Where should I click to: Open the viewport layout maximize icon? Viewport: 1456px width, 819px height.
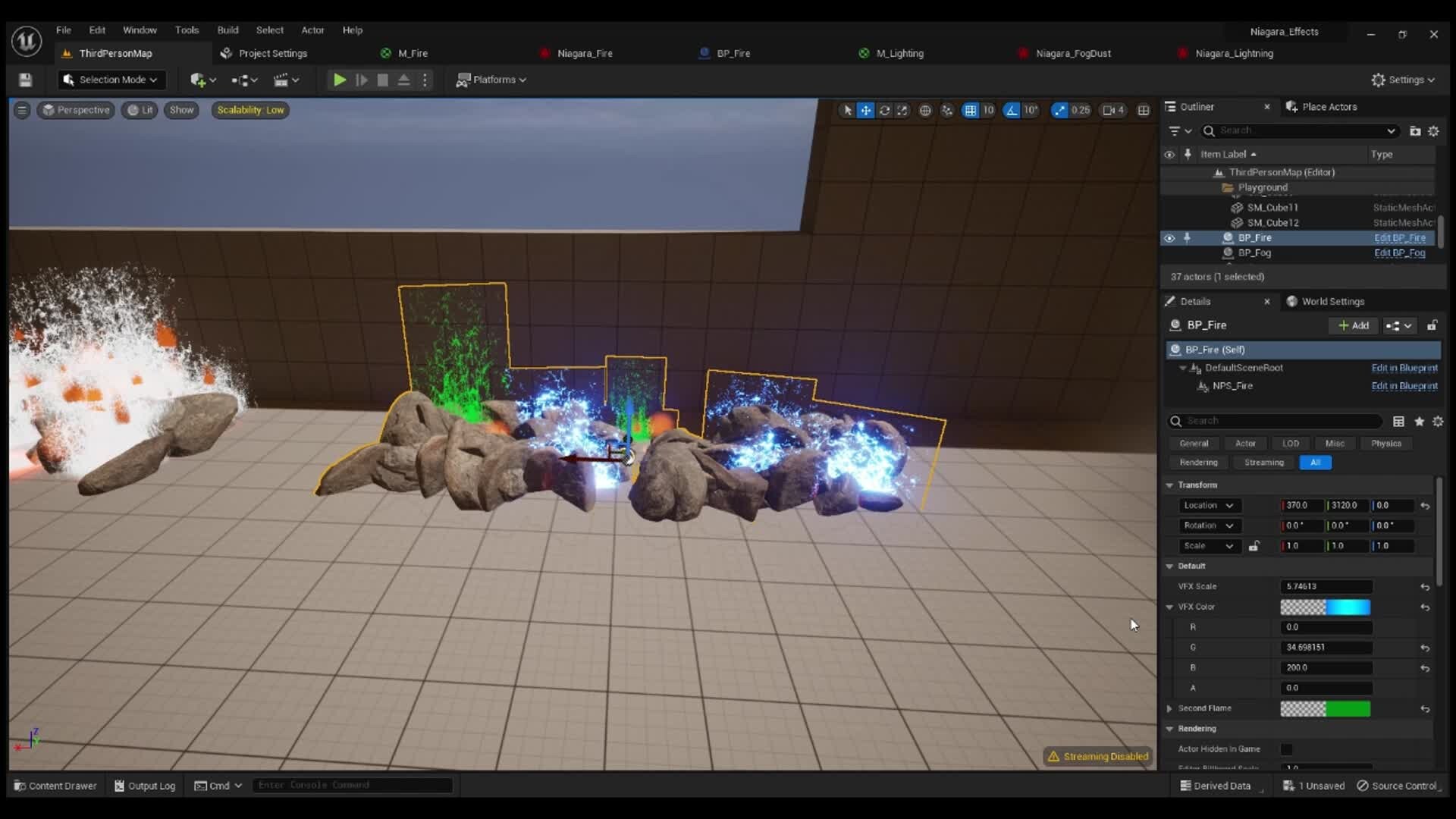click(x=1144, y=110)
